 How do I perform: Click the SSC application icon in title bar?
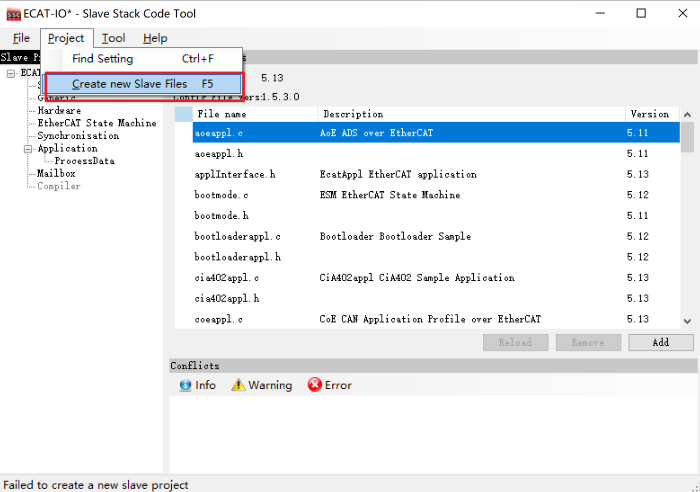pos(14,13)
